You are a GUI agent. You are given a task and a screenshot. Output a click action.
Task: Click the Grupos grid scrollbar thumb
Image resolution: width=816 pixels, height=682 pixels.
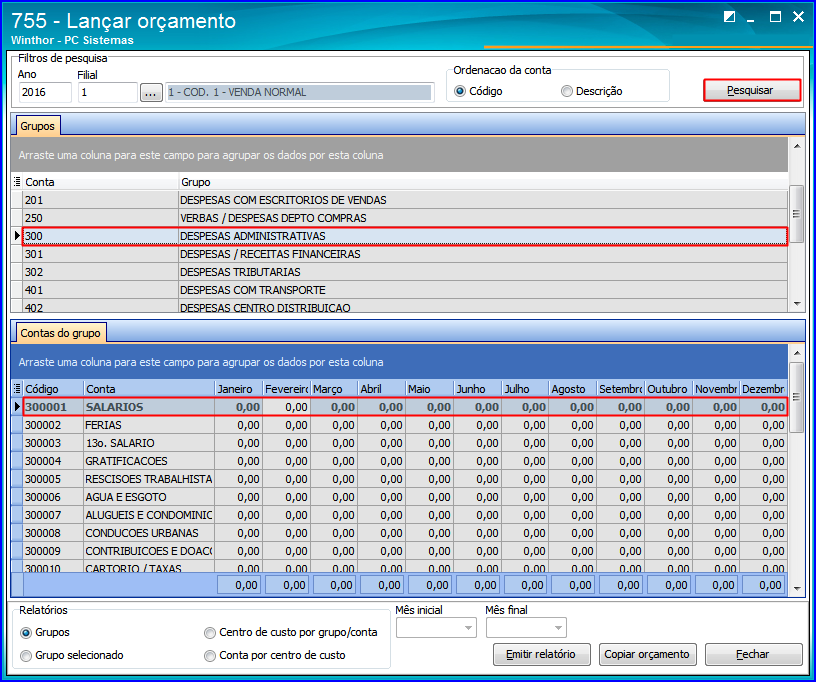[796, 212]
